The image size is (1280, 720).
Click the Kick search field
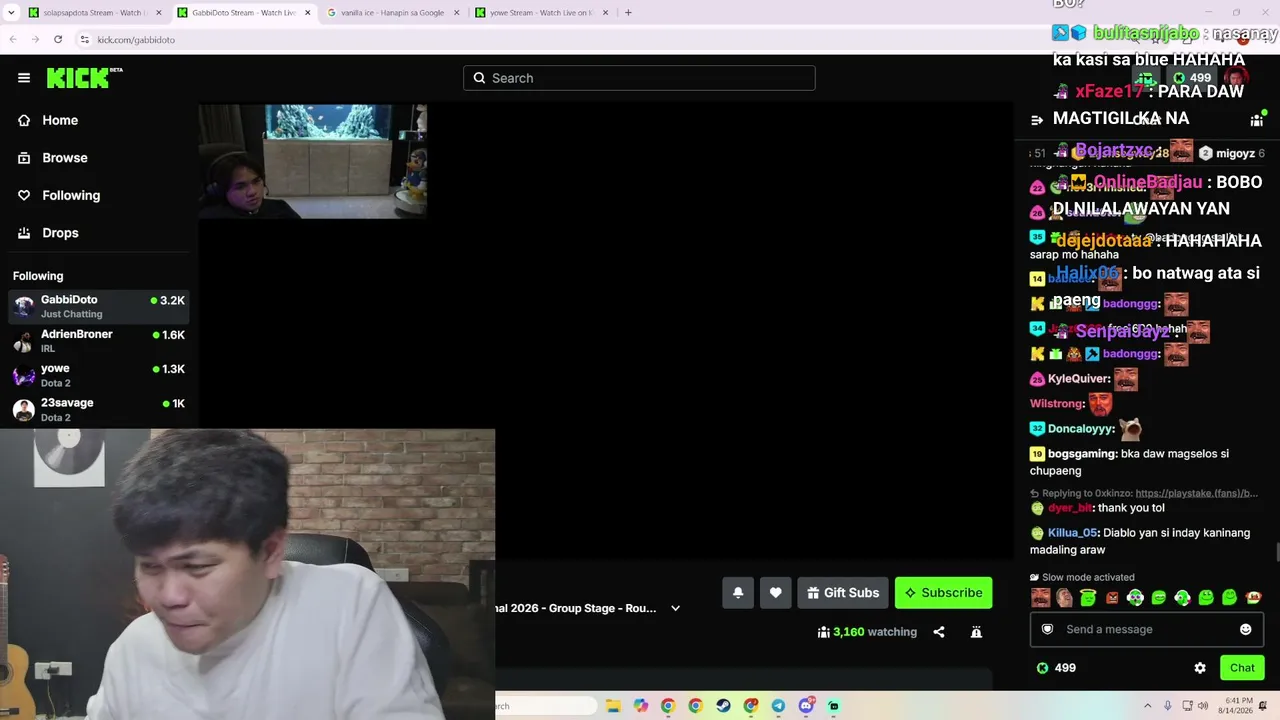pos(639,78)
